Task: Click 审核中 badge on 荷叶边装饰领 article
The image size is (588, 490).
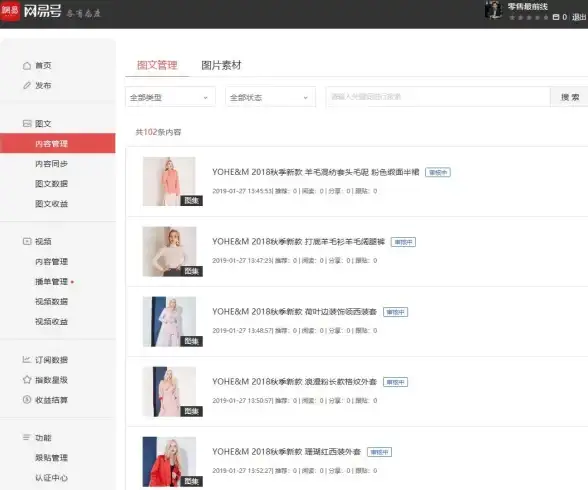Action: click(395, 312)
